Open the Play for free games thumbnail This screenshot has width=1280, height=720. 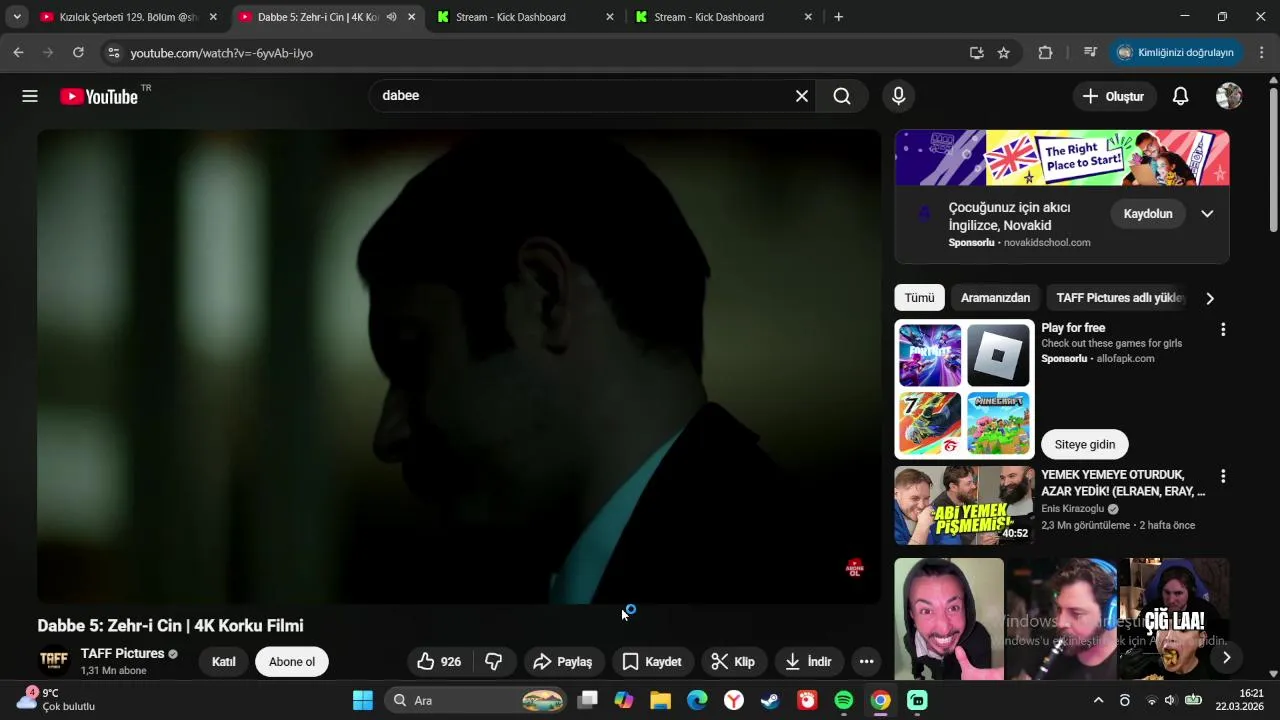(964, 389)
